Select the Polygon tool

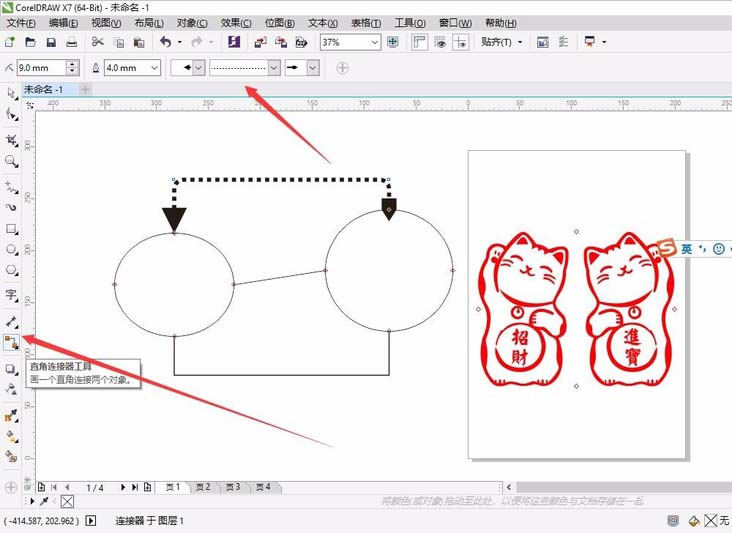[x=12, y=271]
